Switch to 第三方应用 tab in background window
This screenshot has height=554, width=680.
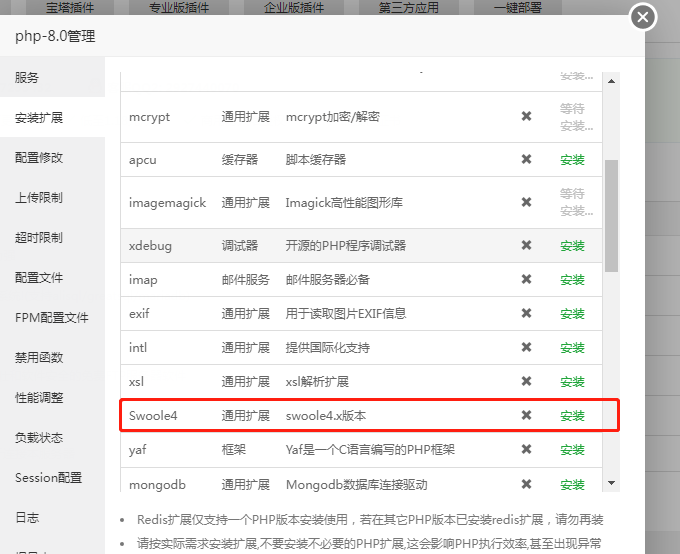click(x=409, y=7)
